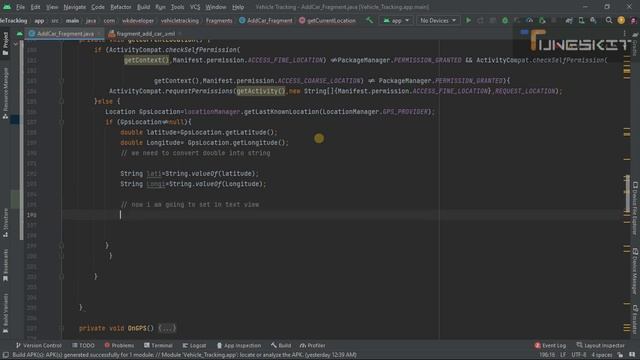Click the 'vehicletracking' breadcrumb
The height and width of the screenshot is (360, 640).
180,20
